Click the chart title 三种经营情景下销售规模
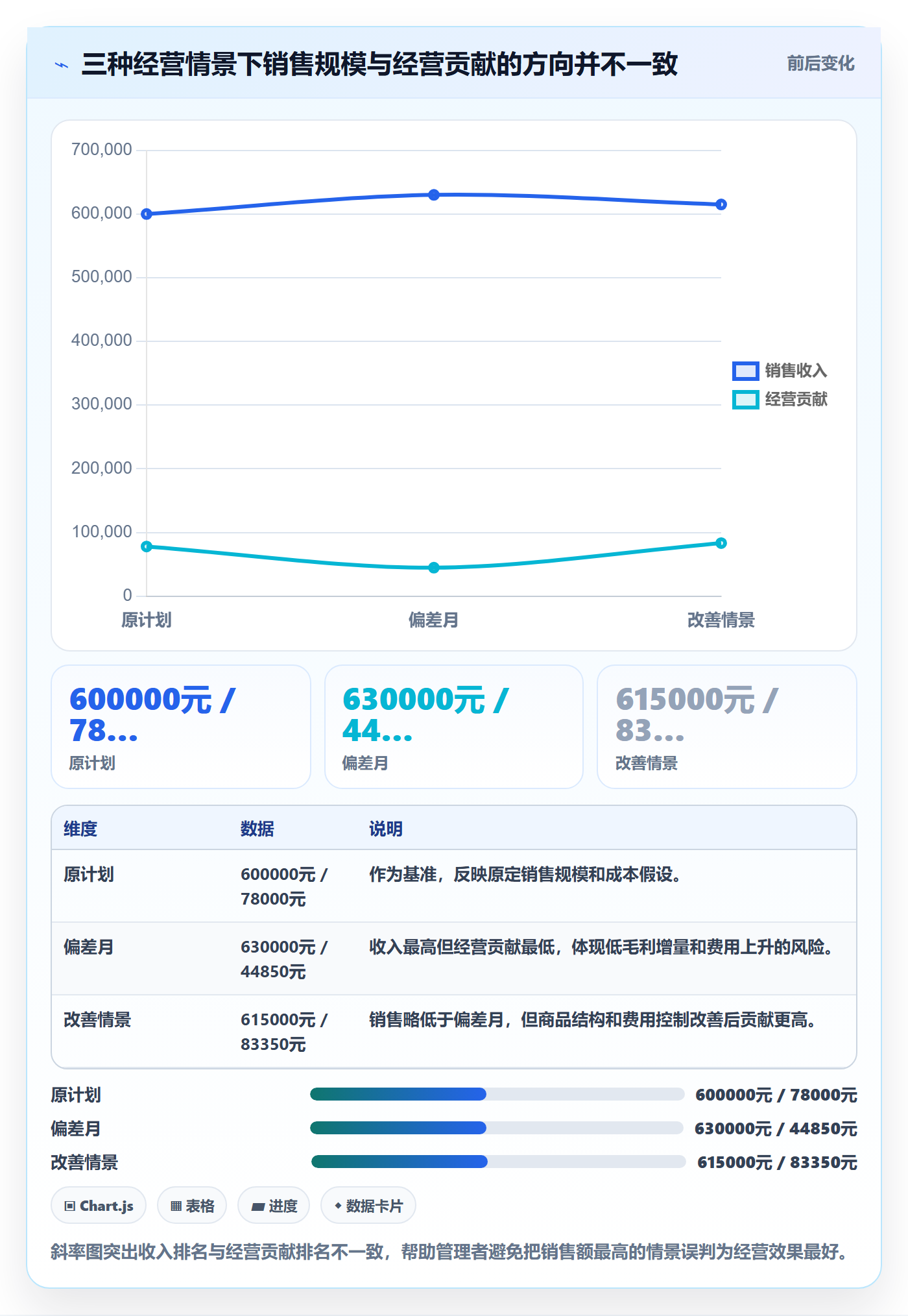Viewport: 908px width, 1316px height. point(379,64)
